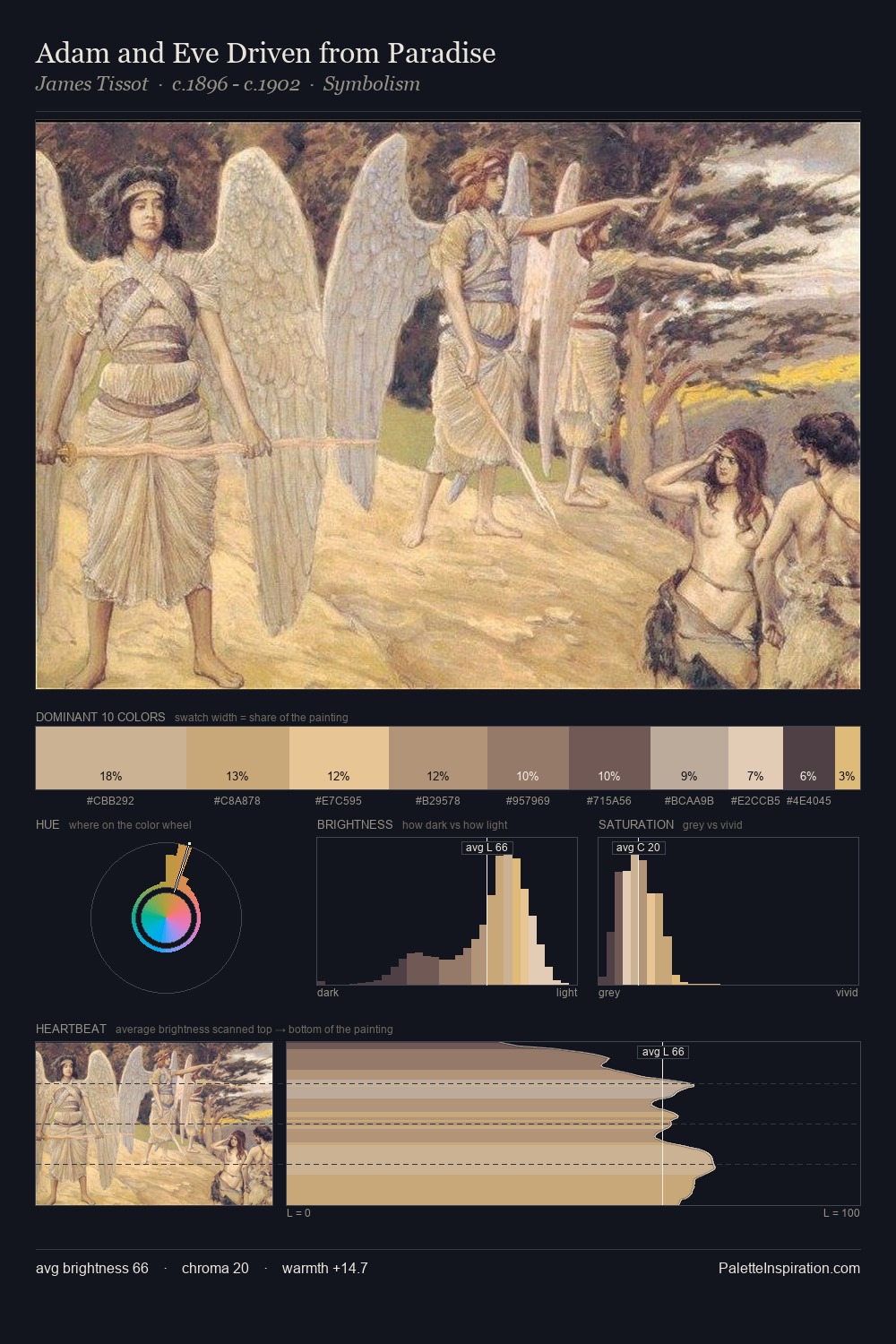The height and width of the screenshot is (1344, 896).
Task: Select the #4E4045 swatch showing 6%
Action: (809, 758)
